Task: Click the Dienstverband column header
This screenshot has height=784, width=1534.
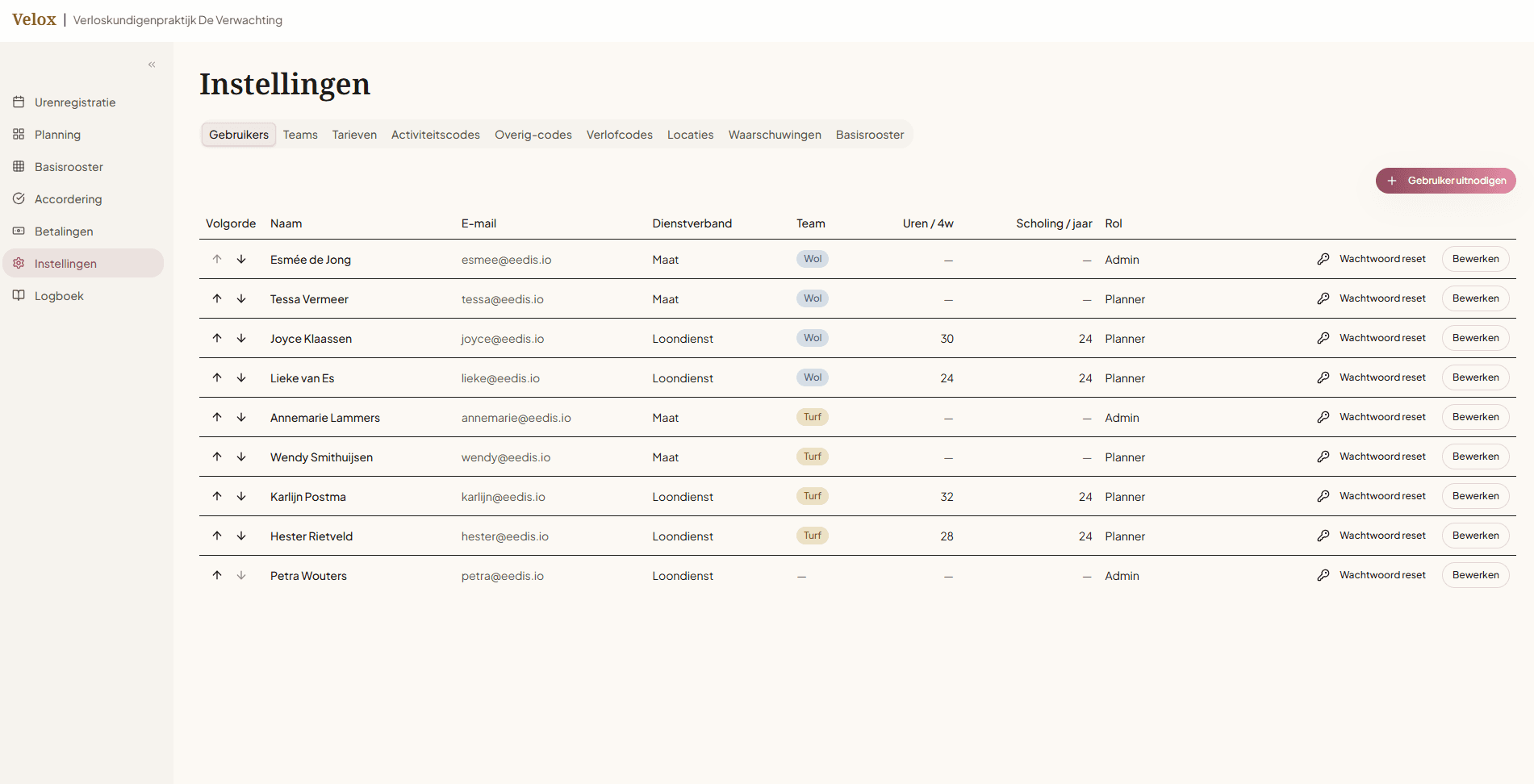Action: pyautogui.click(x=692, y=223)
